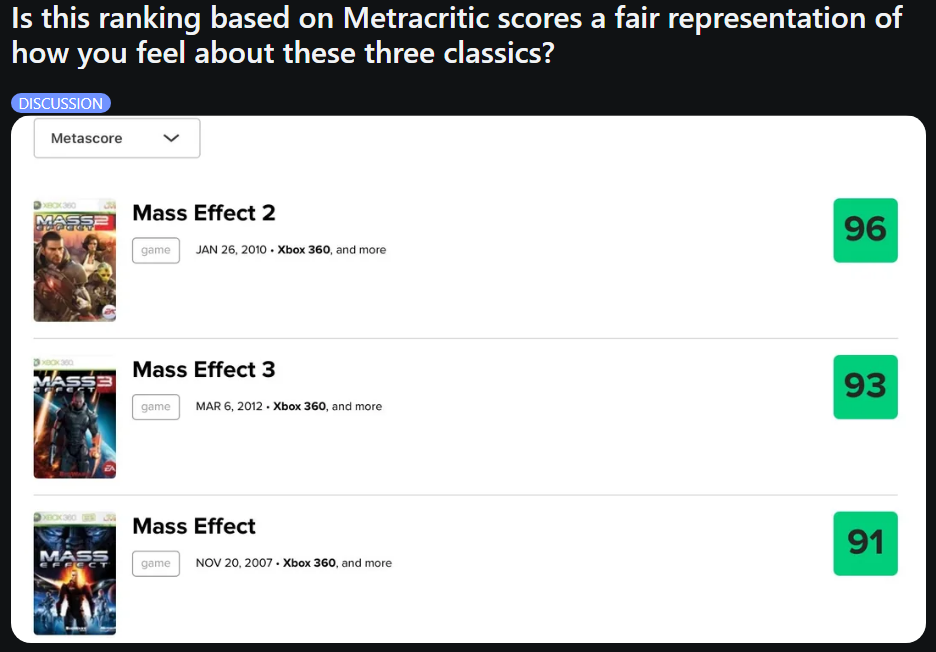Open the Metascore sort dropdown

tap(116, 138)
